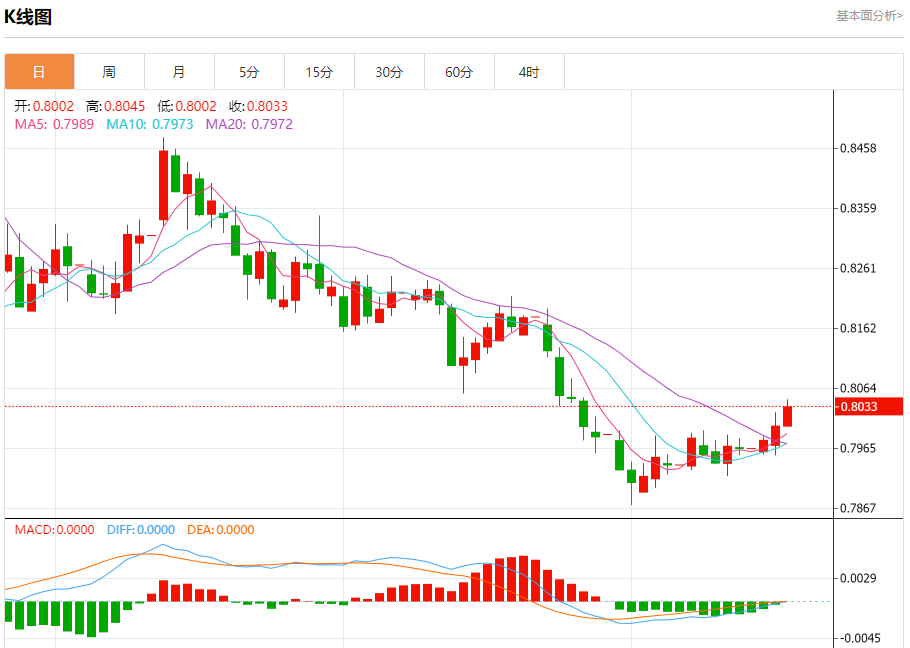Image resolution: width=910 pixels, height=648 pixels.
Task: Switch to the 月 monthly tab
Action: [x=179, y=72]
